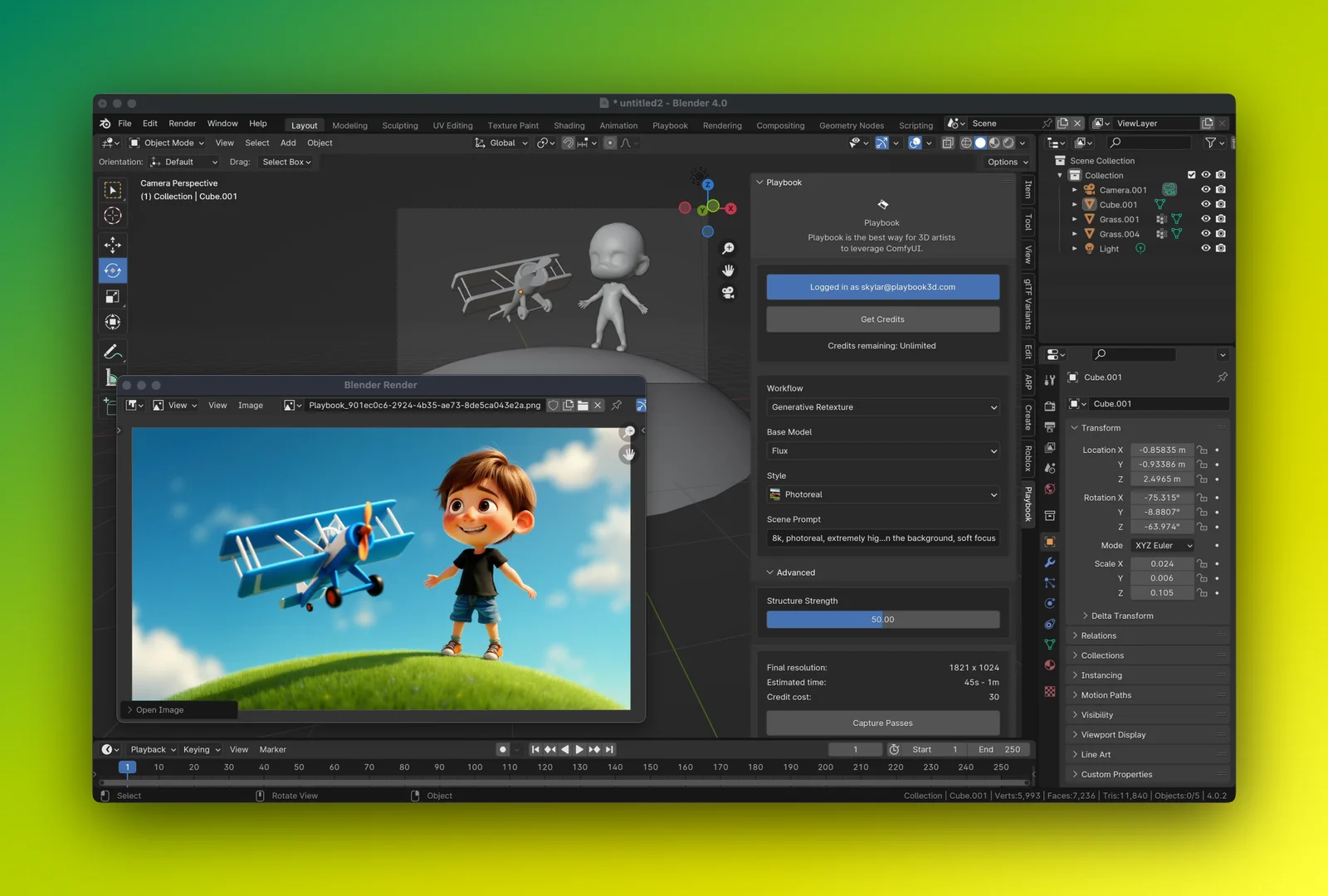This screenshot has height=896, width=1328.
Task: Open the Render menu
Action: pos(182,124)
